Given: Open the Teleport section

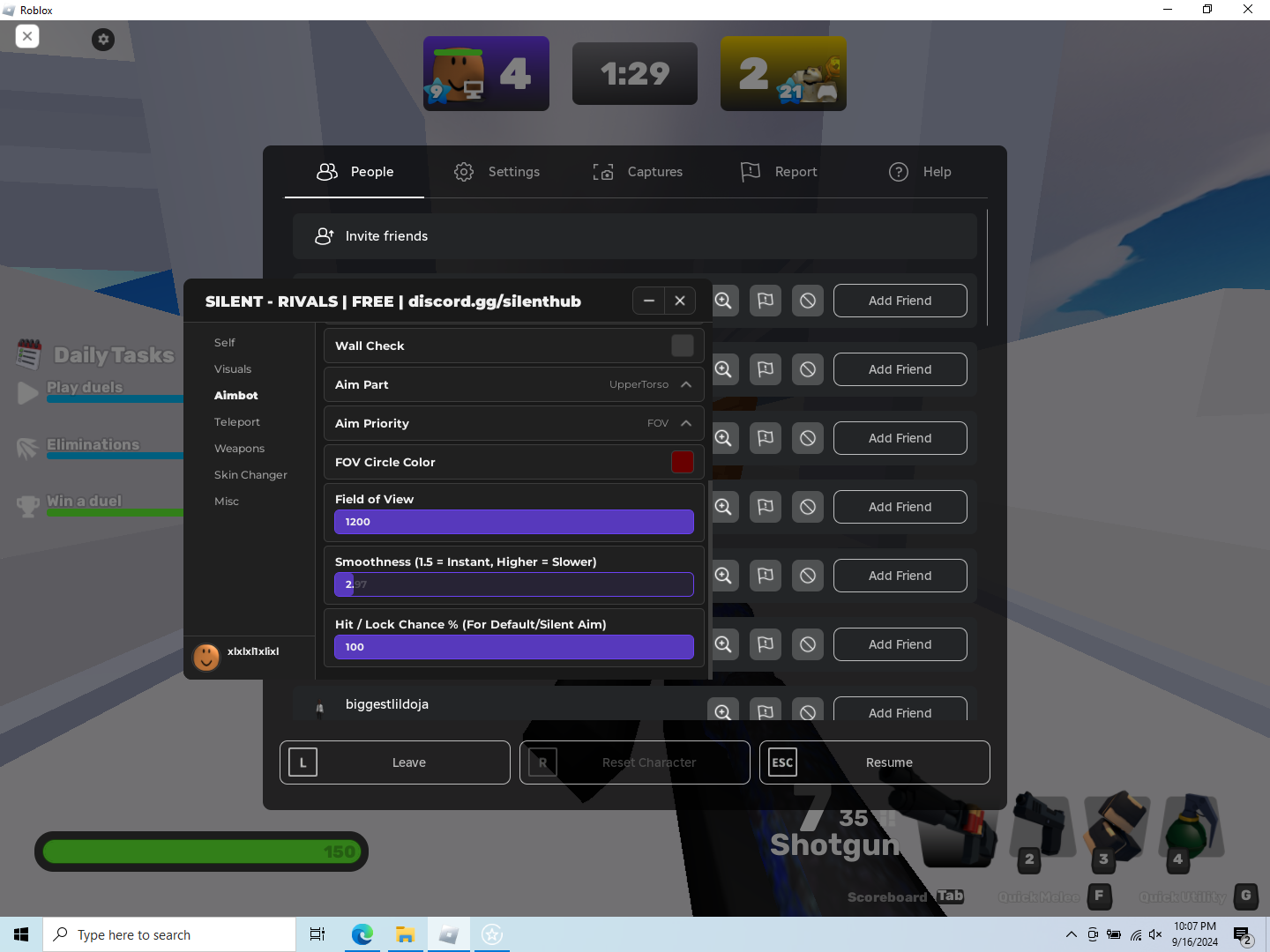Looking at the screenshot, I should 237,422.
